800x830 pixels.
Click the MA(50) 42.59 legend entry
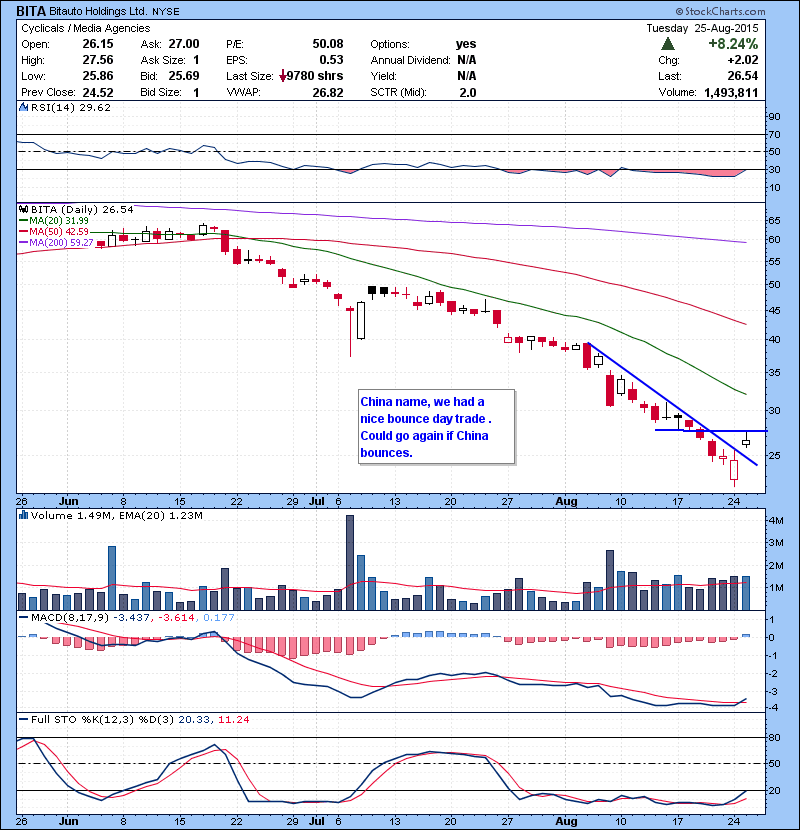coord(54,231)
